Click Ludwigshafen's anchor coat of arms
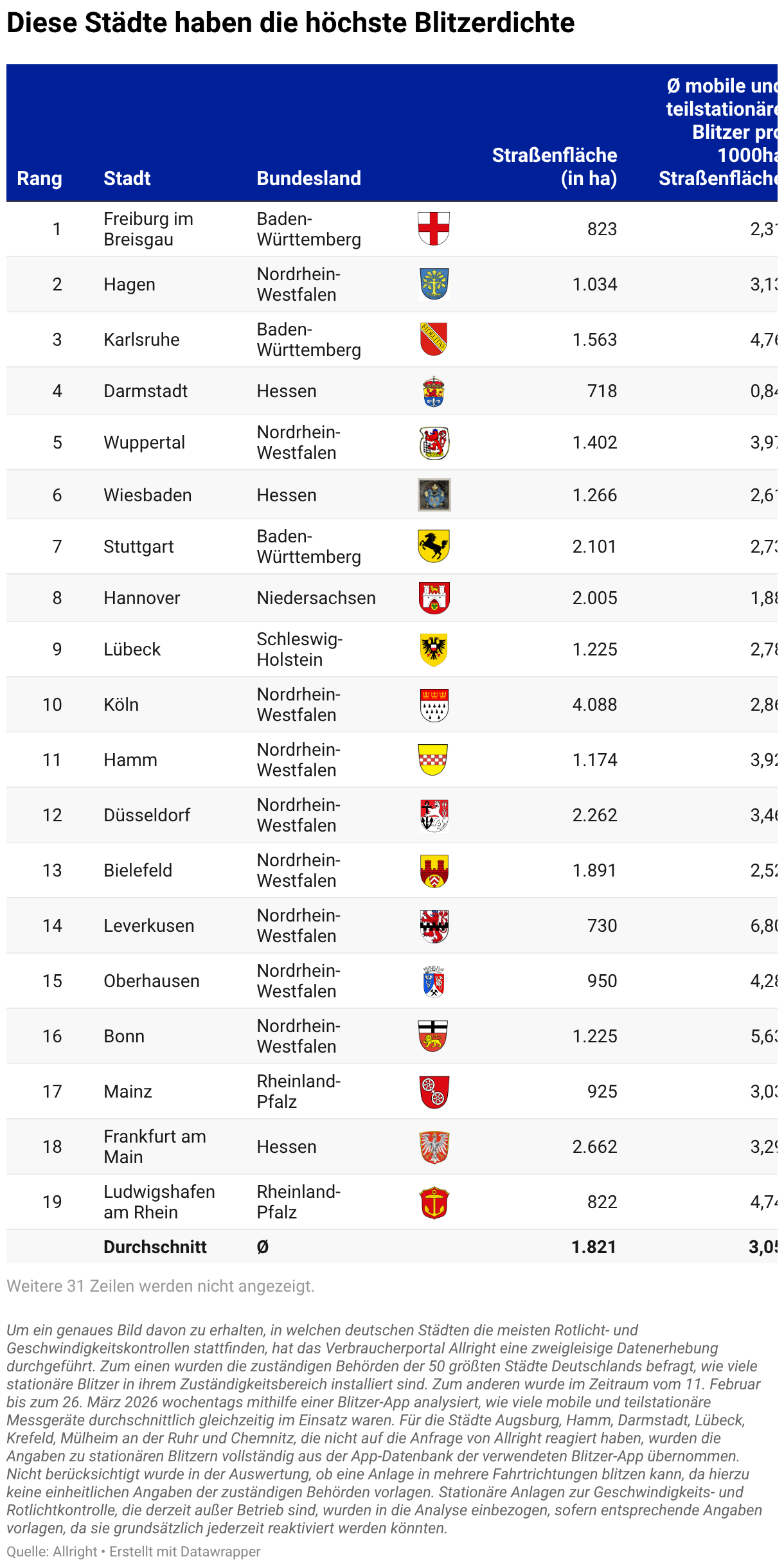Image resolution: width=784 pixels, height=1568 pixels. point(434,1202)
